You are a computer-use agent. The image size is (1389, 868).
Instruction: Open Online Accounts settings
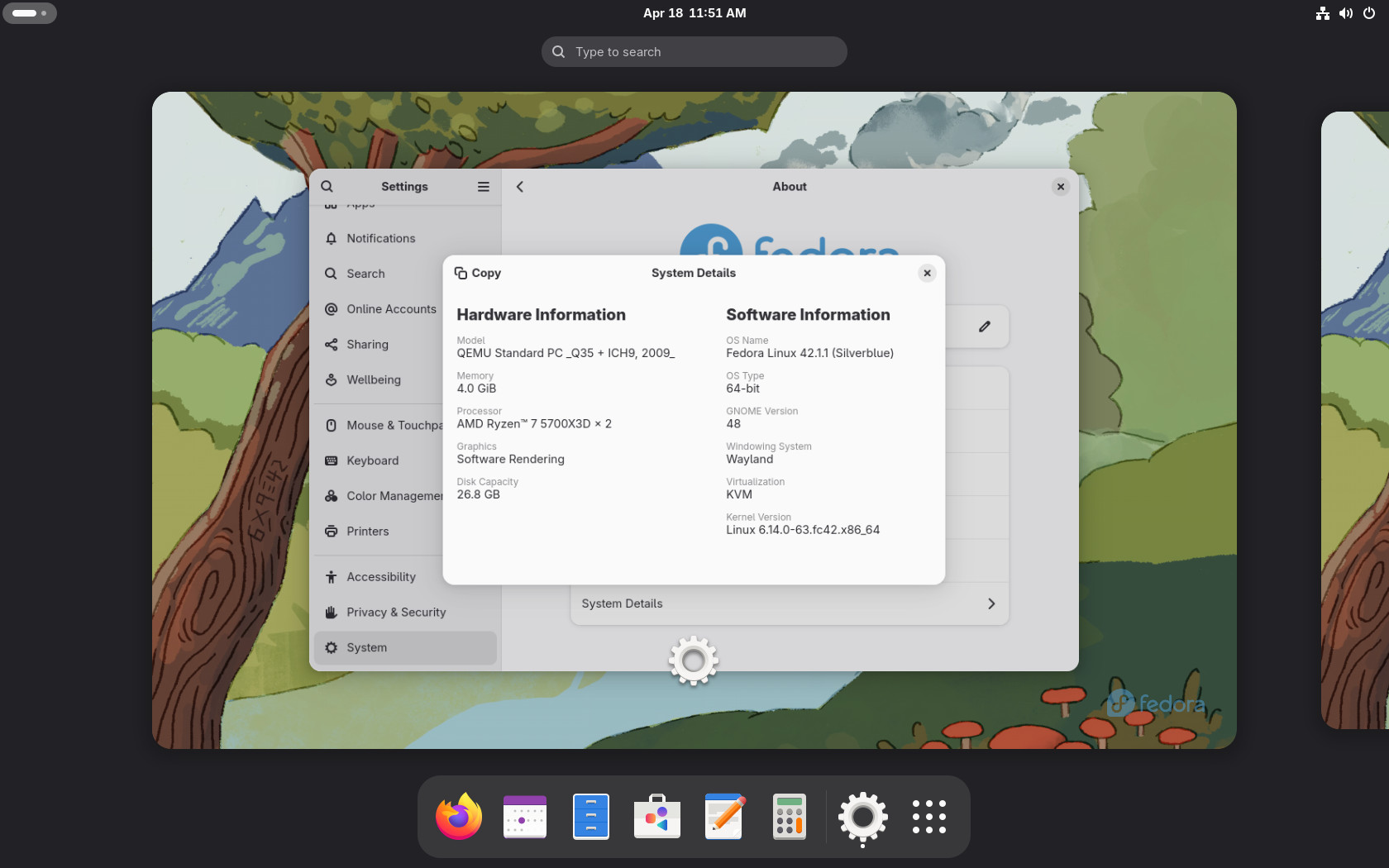[378, 309]
